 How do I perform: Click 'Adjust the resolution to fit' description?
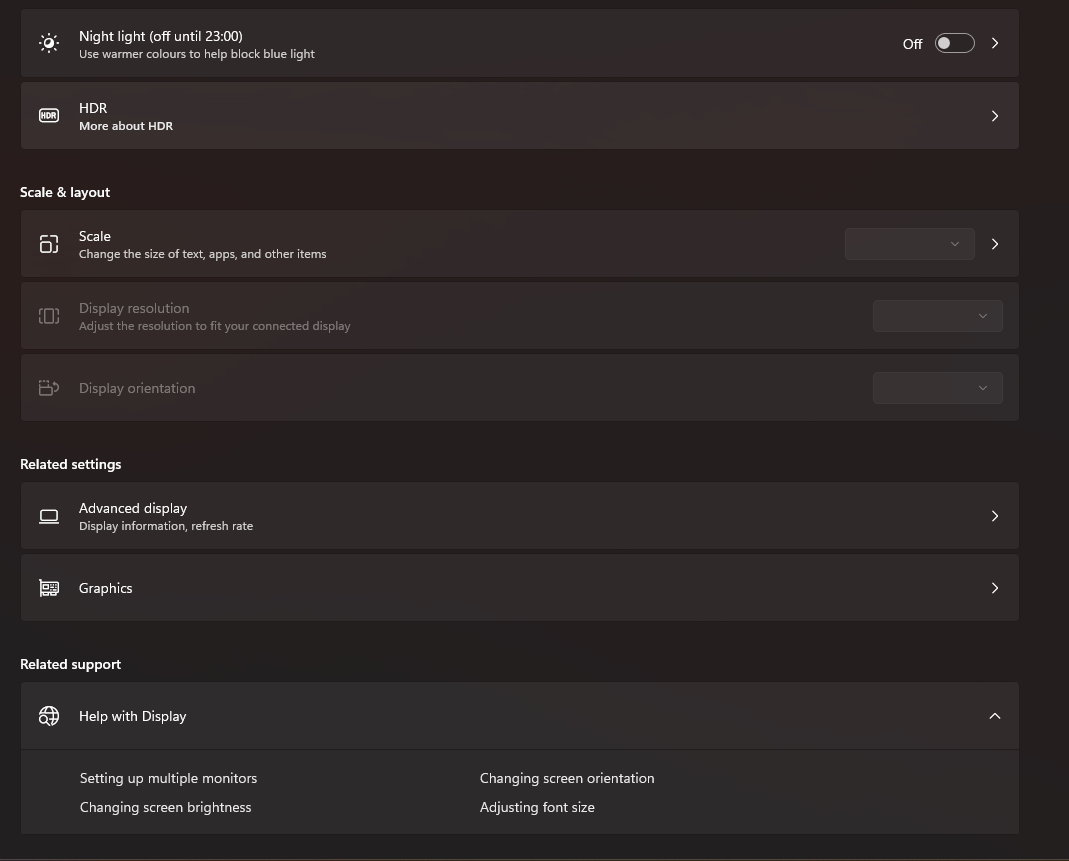point(215,326)
